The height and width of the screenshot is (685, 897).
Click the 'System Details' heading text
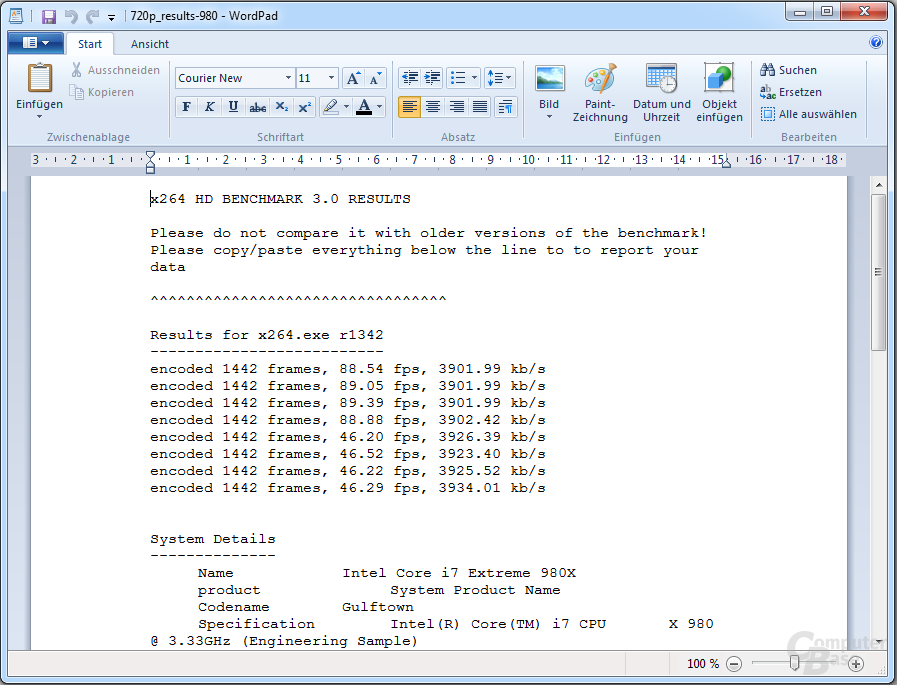[x=213, y=539]
